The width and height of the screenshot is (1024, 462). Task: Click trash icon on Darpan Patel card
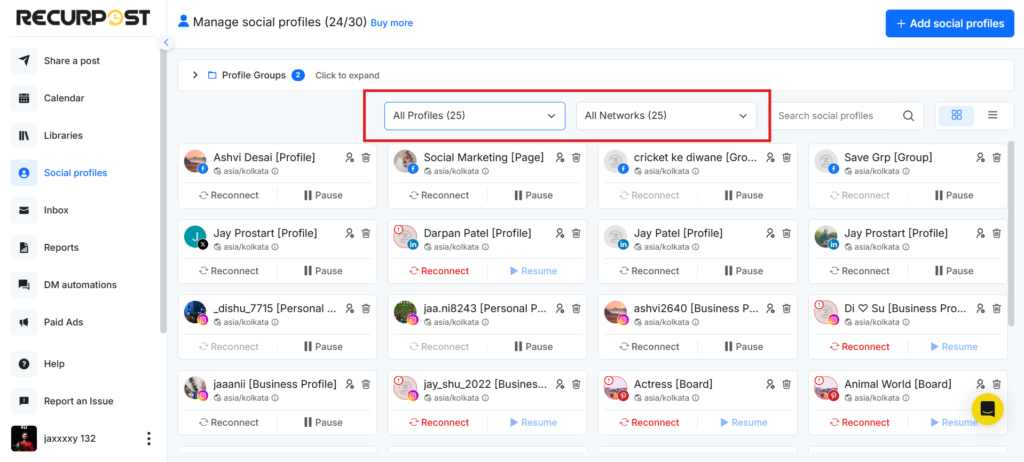click(576, 233)
